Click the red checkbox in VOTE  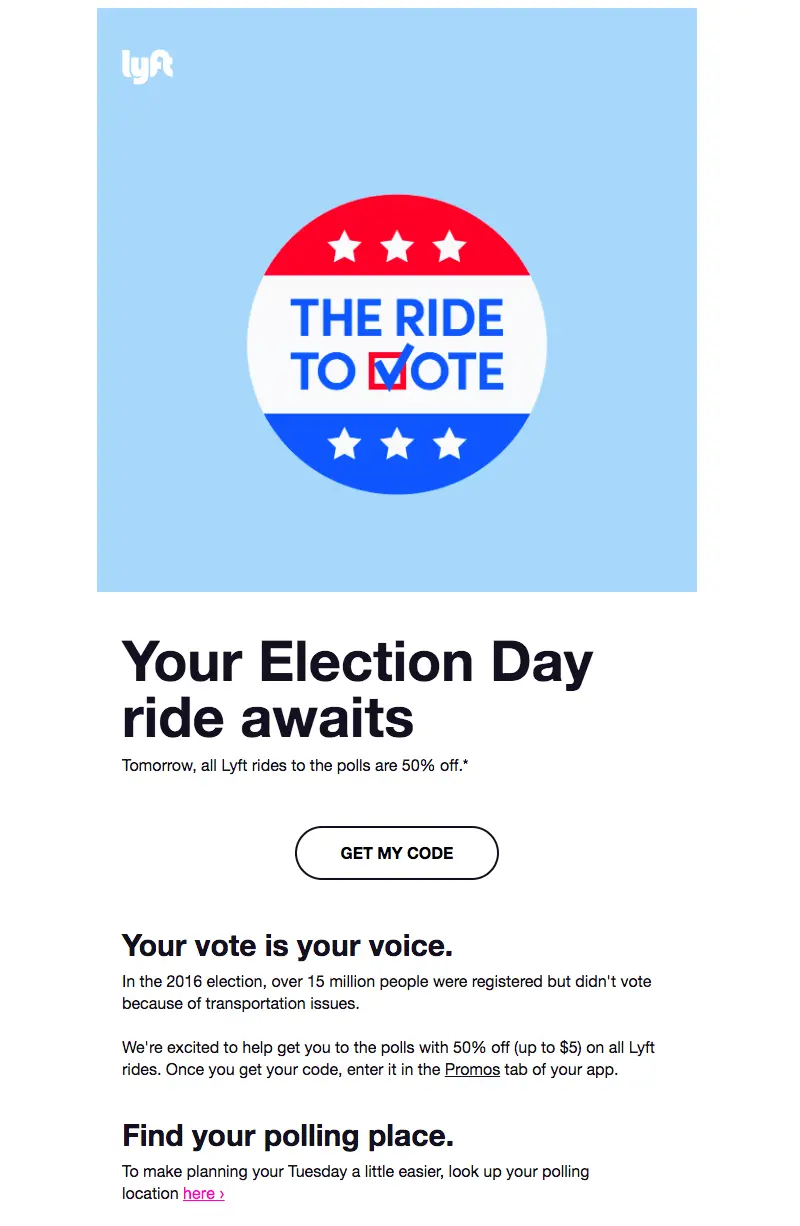pos(389,371)
